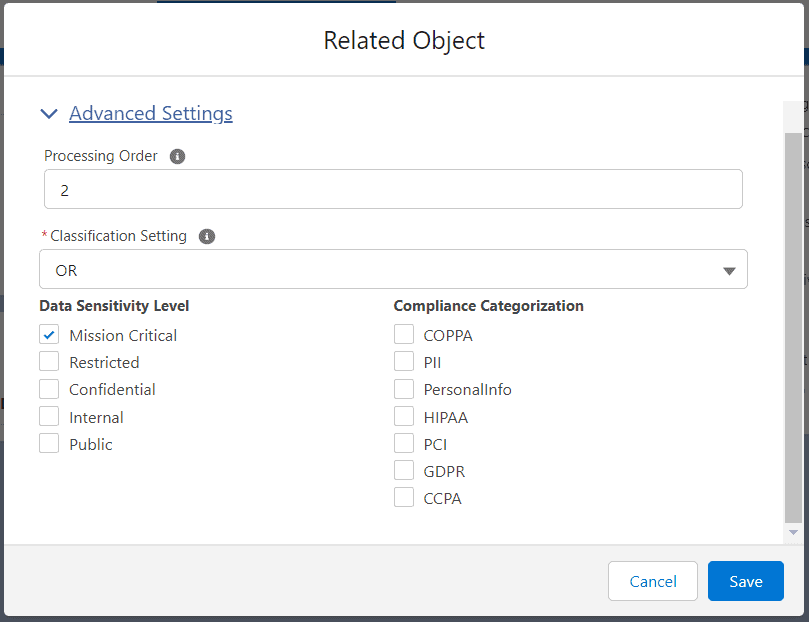This screenshot has height=622, width=809.
Task: Click the Processing Order info icon
Action: click(177, 157)
